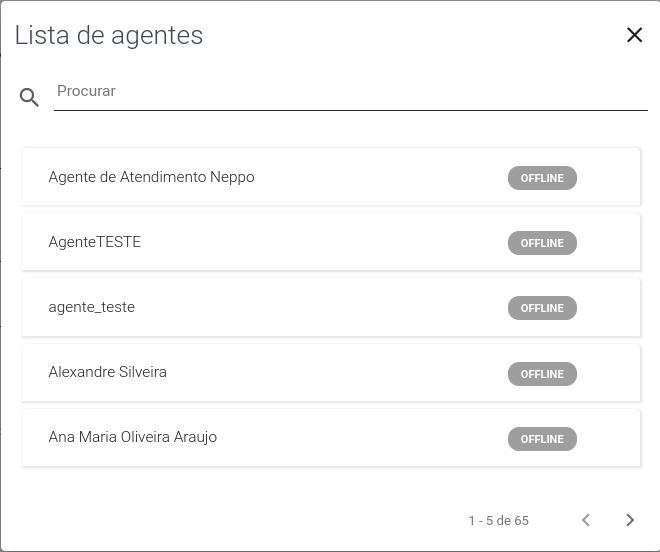
Task: Pick the Alexandre Silveira agent name
Action: tap(108, 372)
